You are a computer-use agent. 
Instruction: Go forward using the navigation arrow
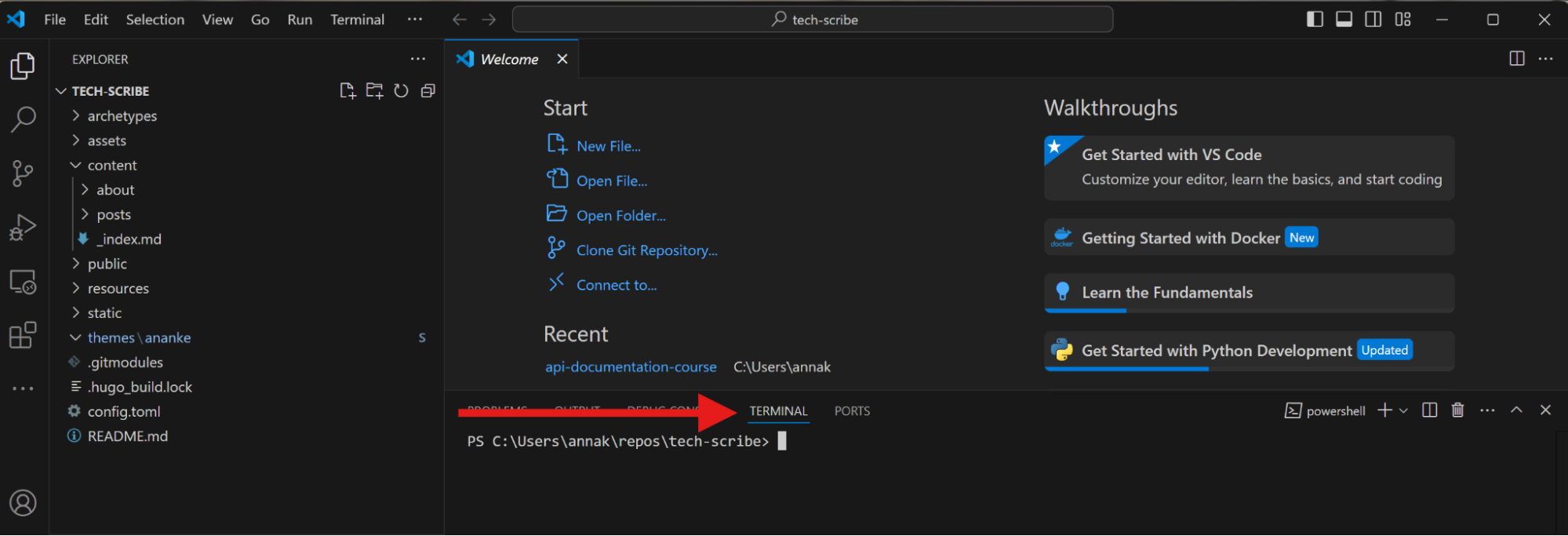point(489,20)
